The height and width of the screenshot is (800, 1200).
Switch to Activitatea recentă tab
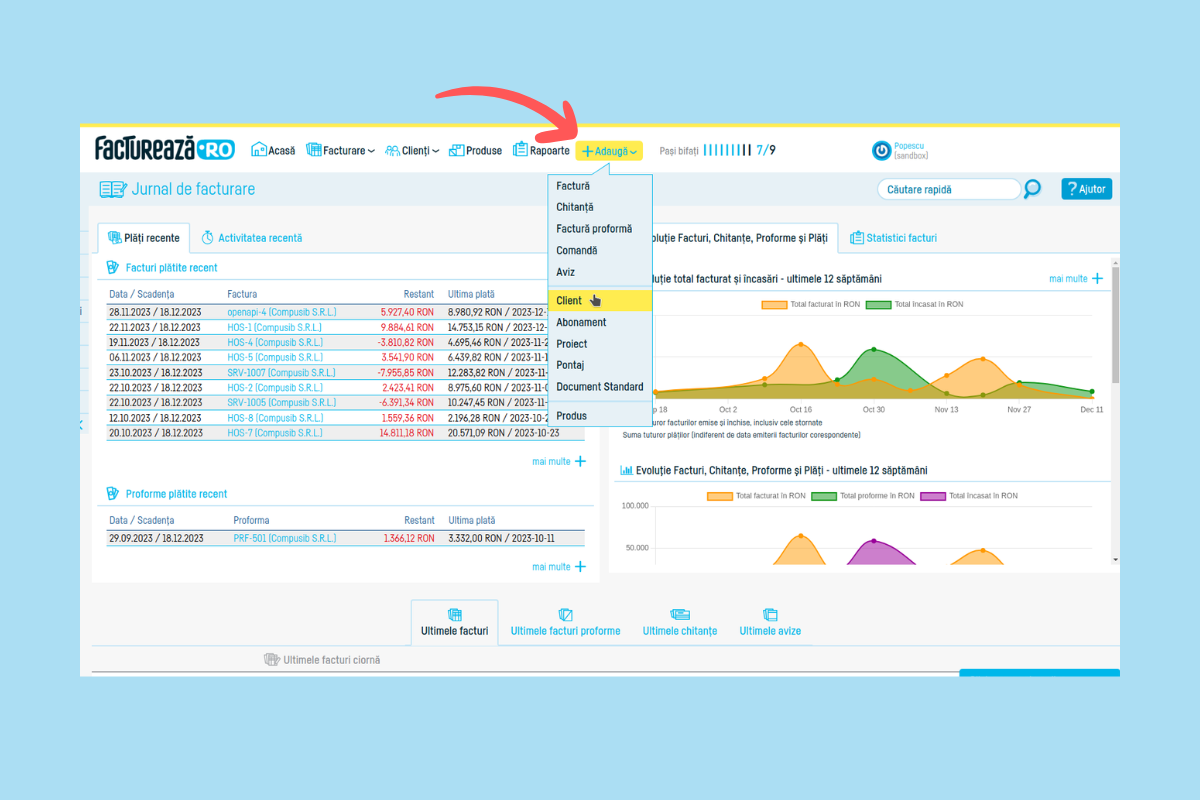pos(251,238)
